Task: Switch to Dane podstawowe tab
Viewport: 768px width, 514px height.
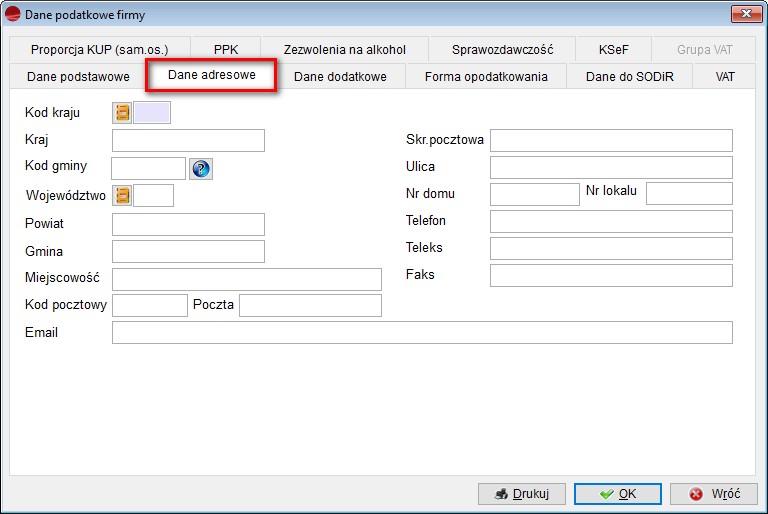Action: (78, 77)
